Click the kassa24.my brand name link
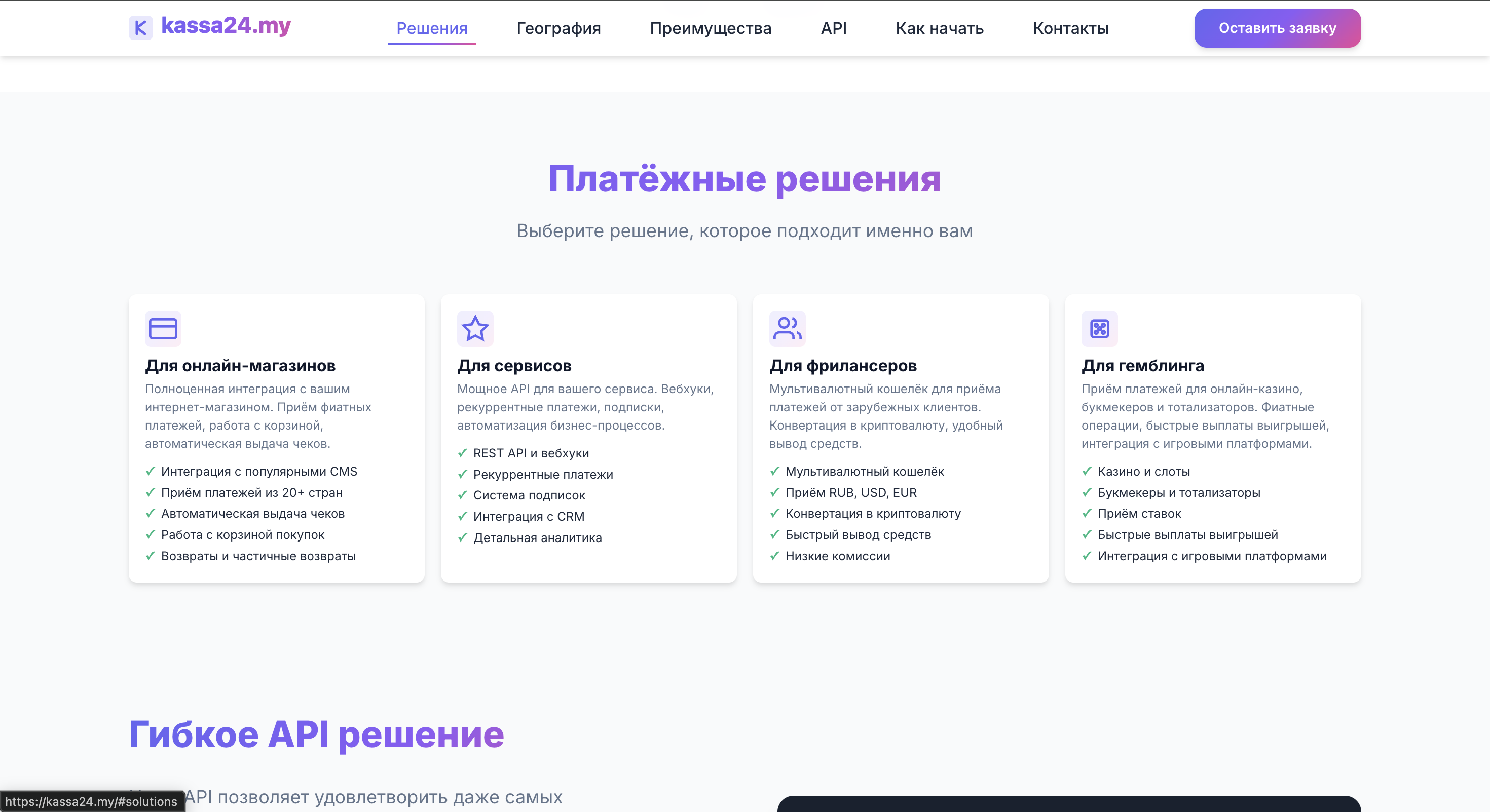This screenshot has height=812, width=1490. pyautogui.click(x=226, y=25)
